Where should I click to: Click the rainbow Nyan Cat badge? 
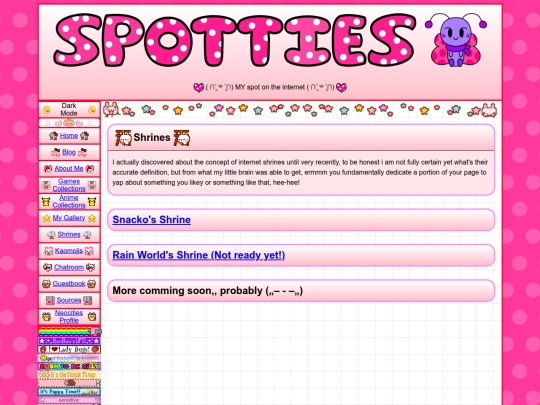[69, 332]
